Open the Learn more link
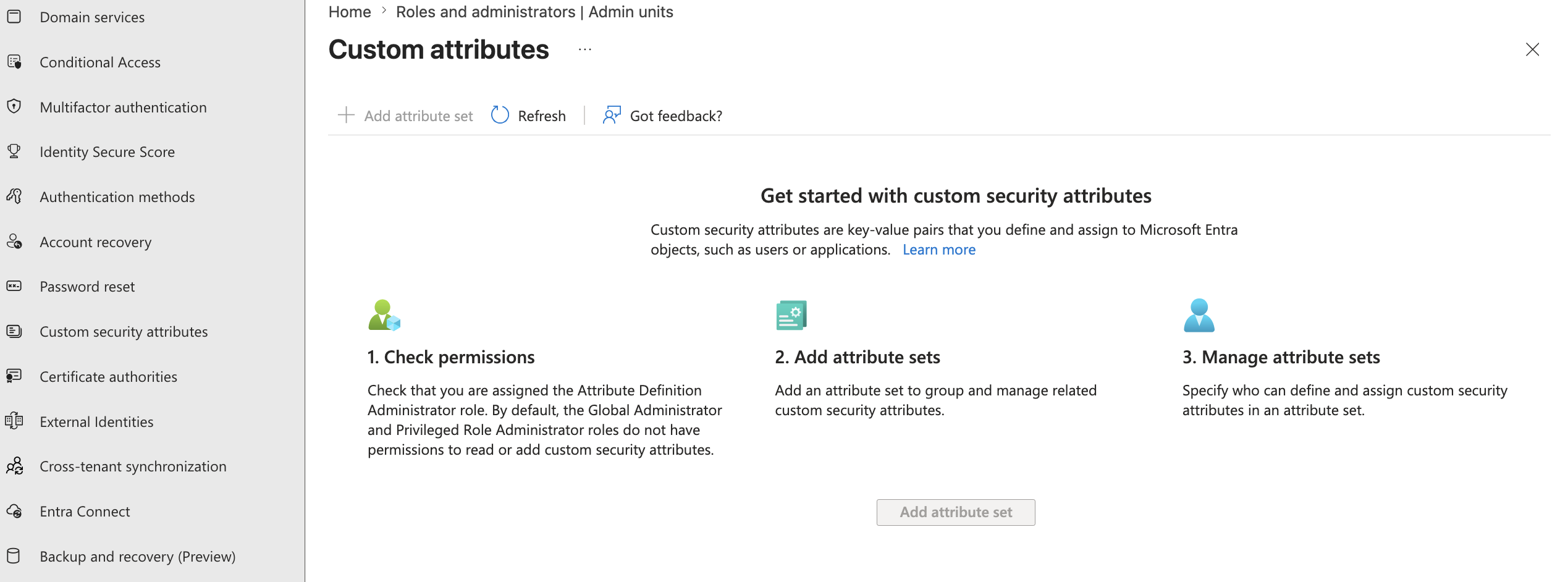This screenshot has width=1568, height=582. [938, 250]
